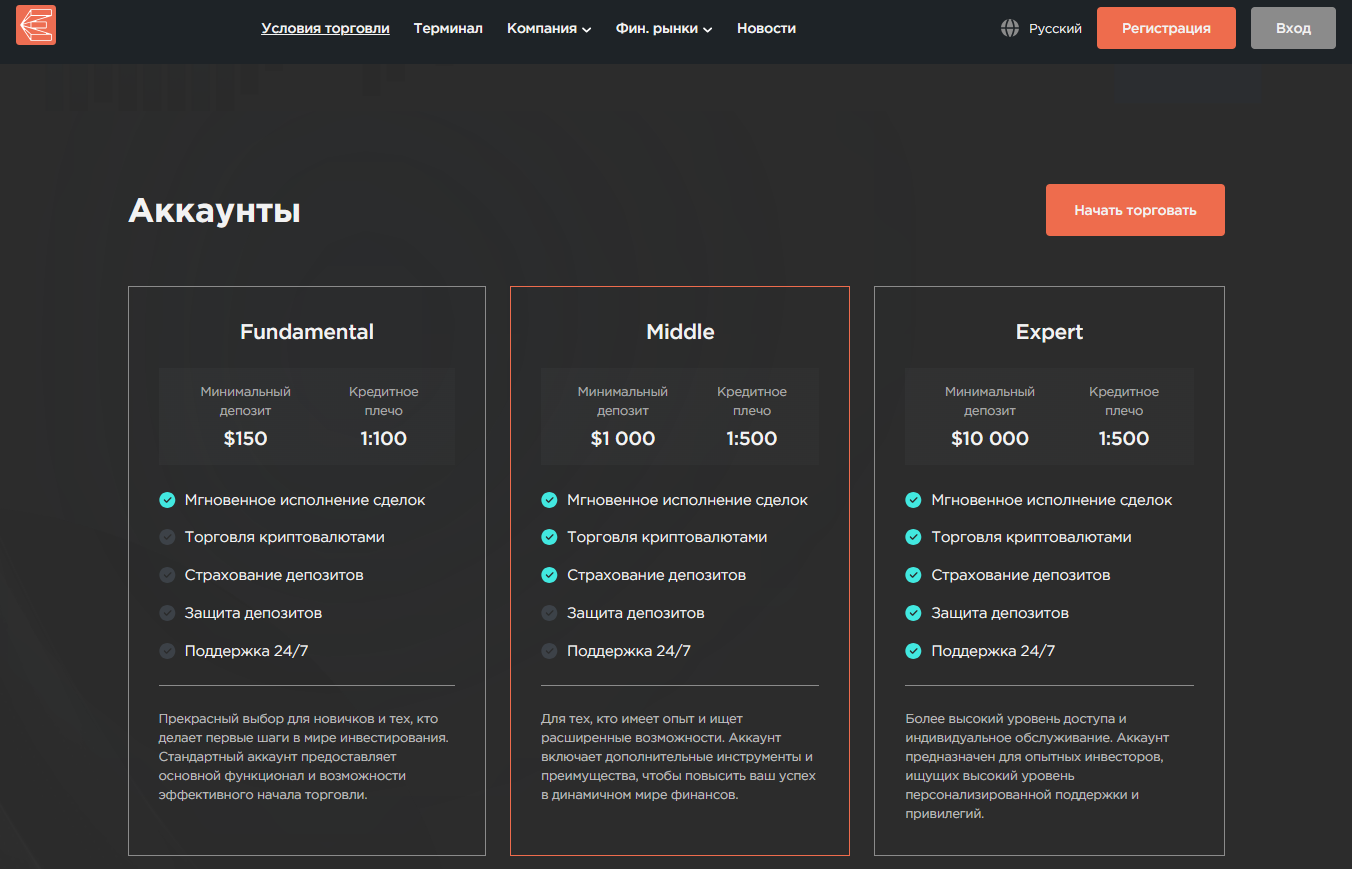The image size is (1352, 869).
Task: Click Middle's Защита депозитов text
Action: click(x=636, y=613)
